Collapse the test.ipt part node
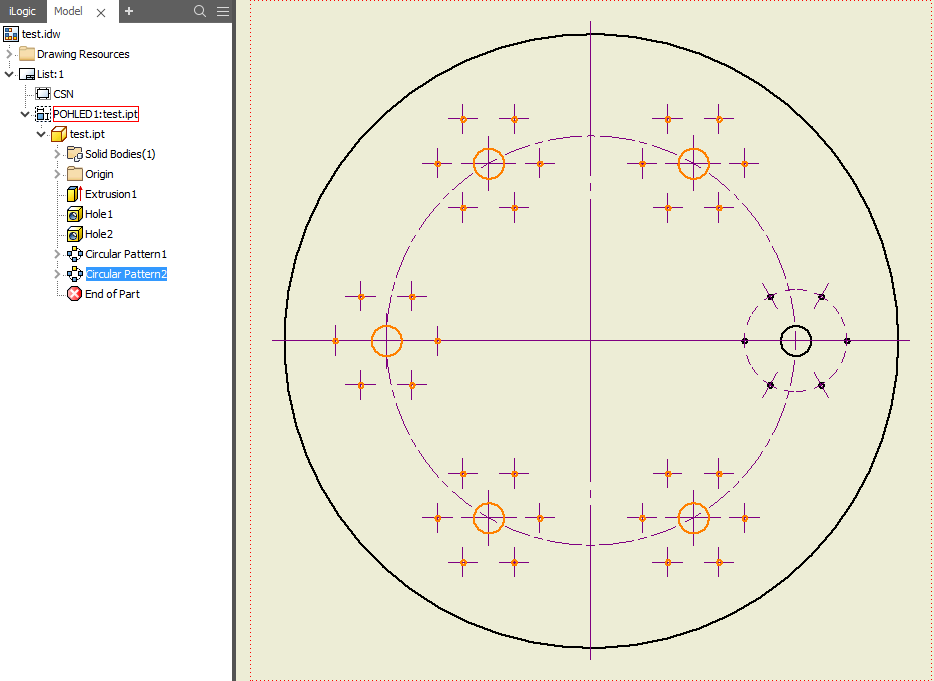This screenshot has height=681, width=934. (41, 134)
